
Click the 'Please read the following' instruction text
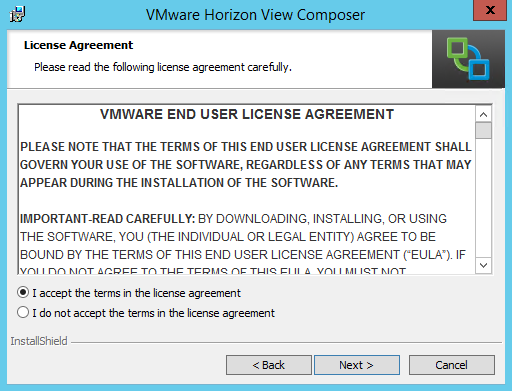(163, 67)
